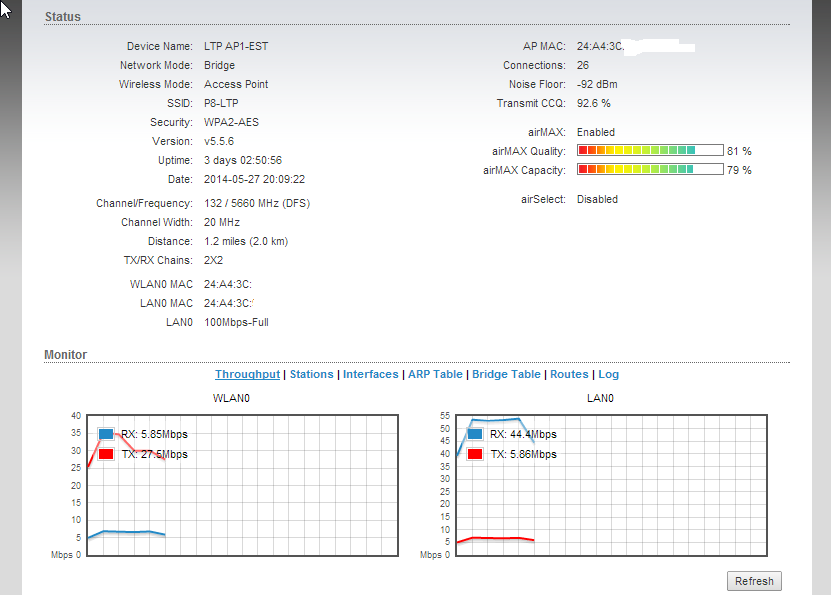Screen dimensions: 831x595
Task: Click the WLAN0 RX: 5.85Mbps legend label
Action: (154, 434)
